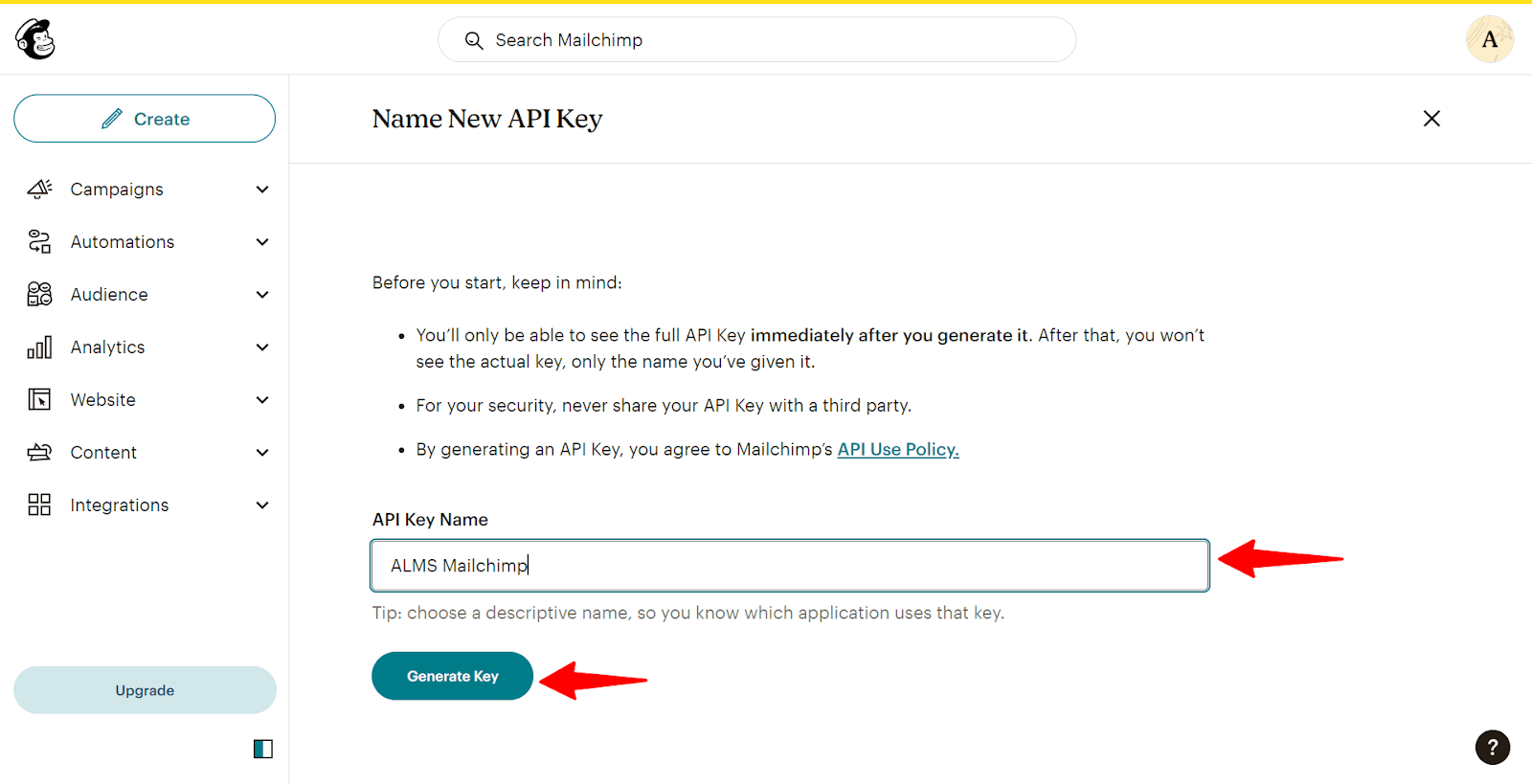Expand the Campaigns chevron
Screen dimensions: 1532x784
pos(262,190)
